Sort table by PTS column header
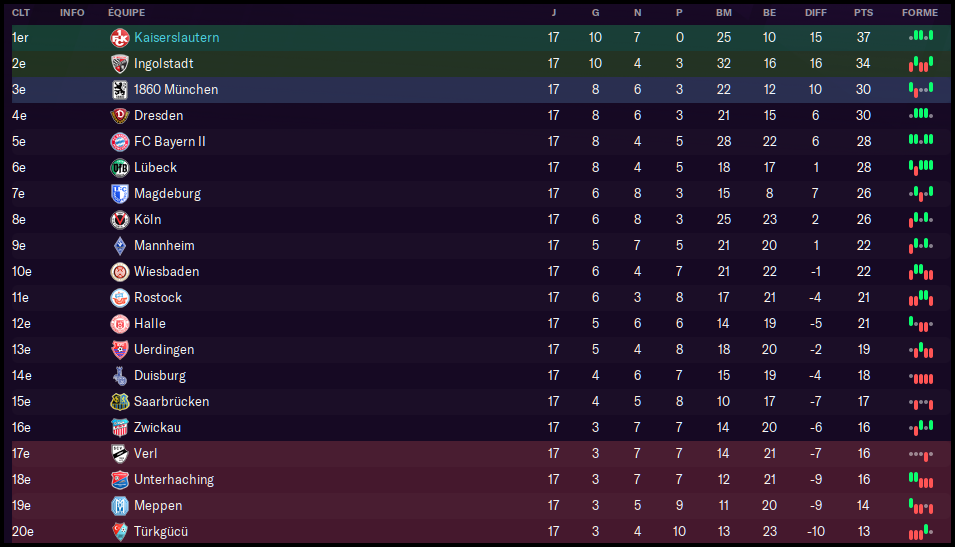 (x=863, y=13)
